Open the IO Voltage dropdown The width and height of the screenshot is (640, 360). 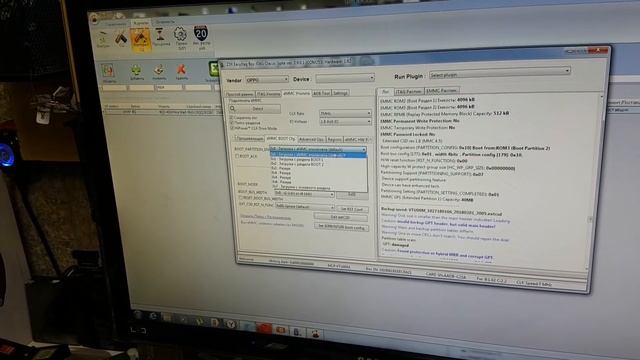coord(345,122)
